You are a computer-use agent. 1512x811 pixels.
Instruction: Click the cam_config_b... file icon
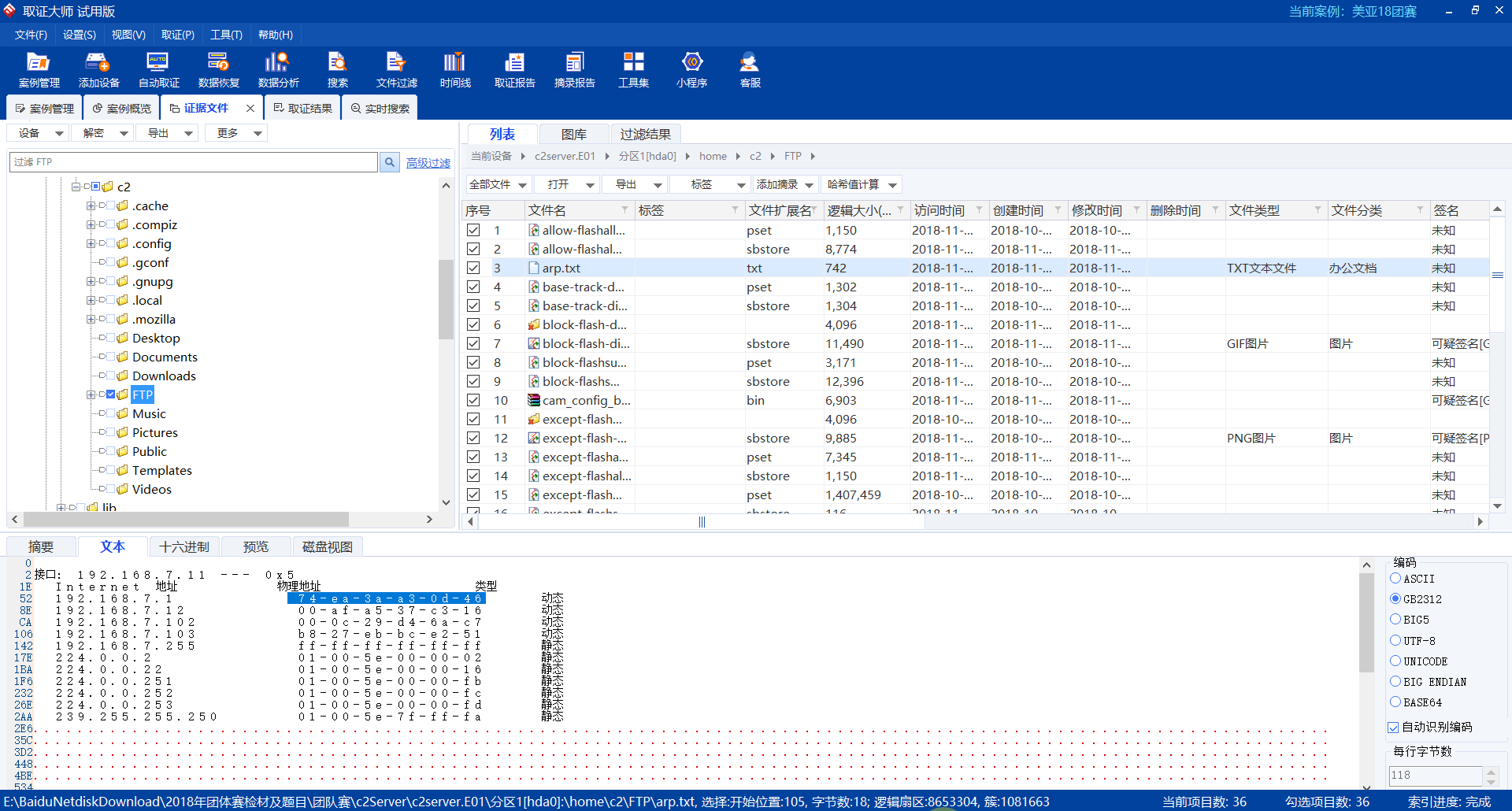(x=534, y=400)
